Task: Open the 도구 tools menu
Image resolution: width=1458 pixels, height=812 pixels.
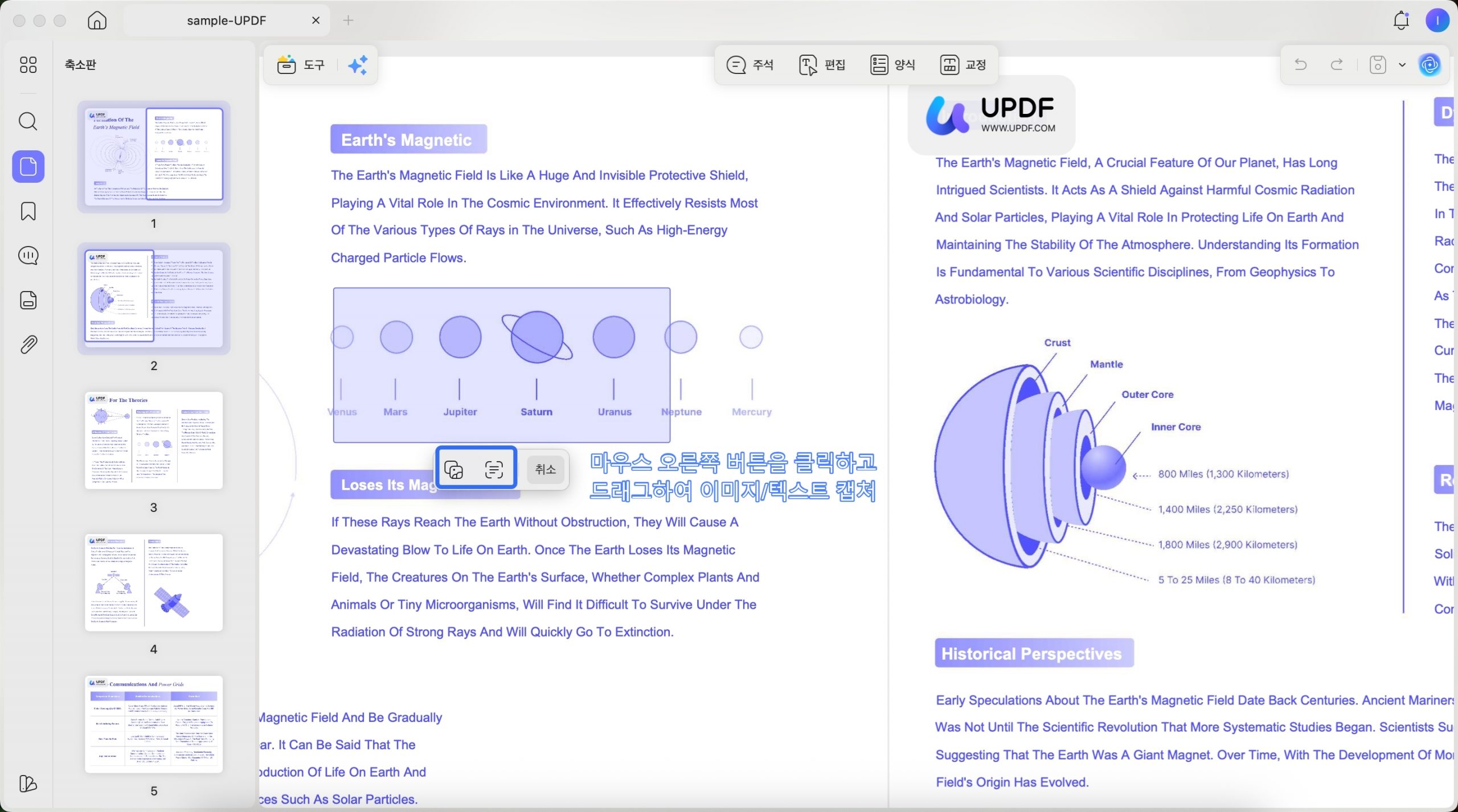Action: pos(301,65)
